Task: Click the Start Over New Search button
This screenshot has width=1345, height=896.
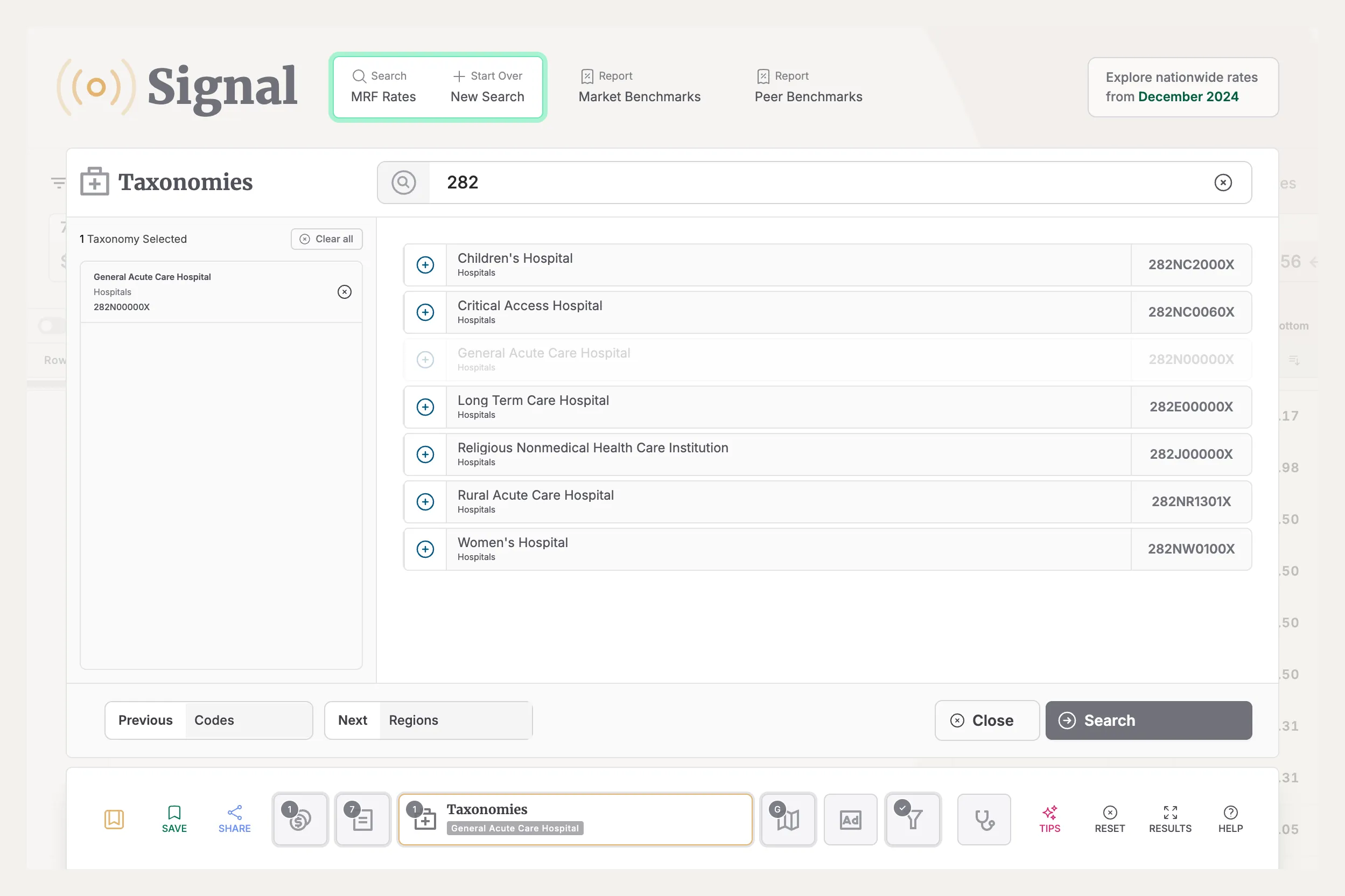Action: click(487, 86)
